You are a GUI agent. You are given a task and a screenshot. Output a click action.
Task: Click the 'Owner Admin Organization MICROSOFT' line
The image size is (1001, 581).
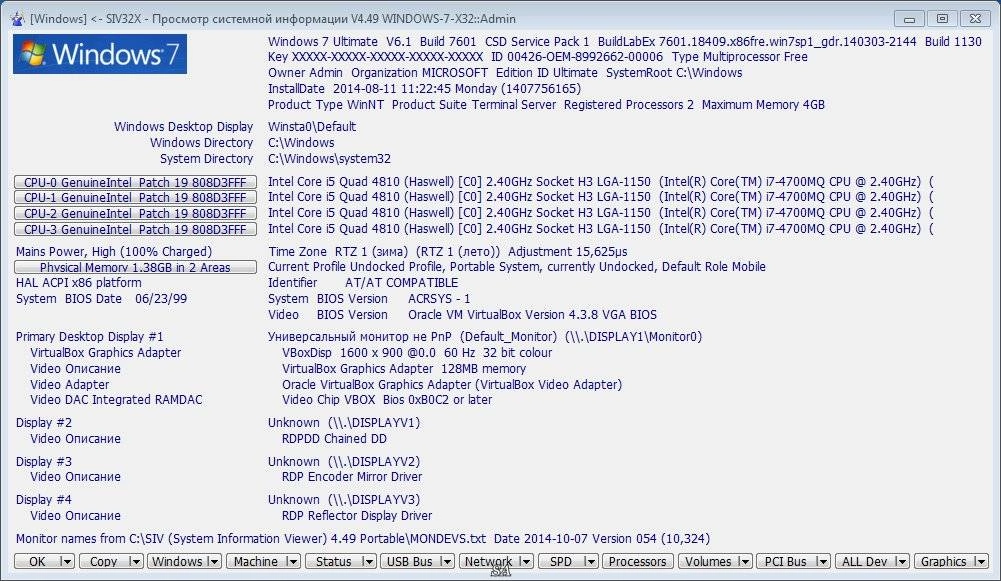(505, 73)
